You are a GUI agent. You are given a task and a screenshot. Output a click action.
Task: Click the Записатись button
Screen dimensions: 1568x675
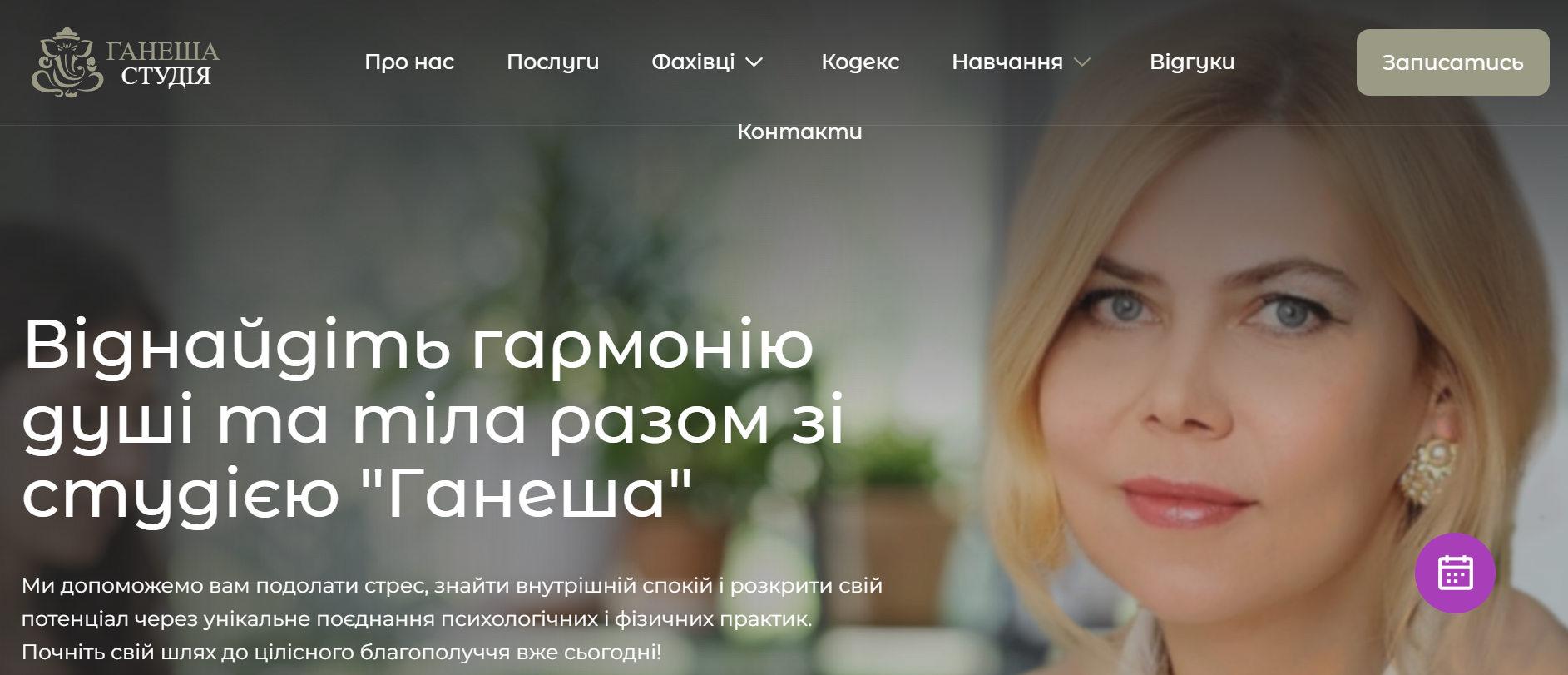1452,62
